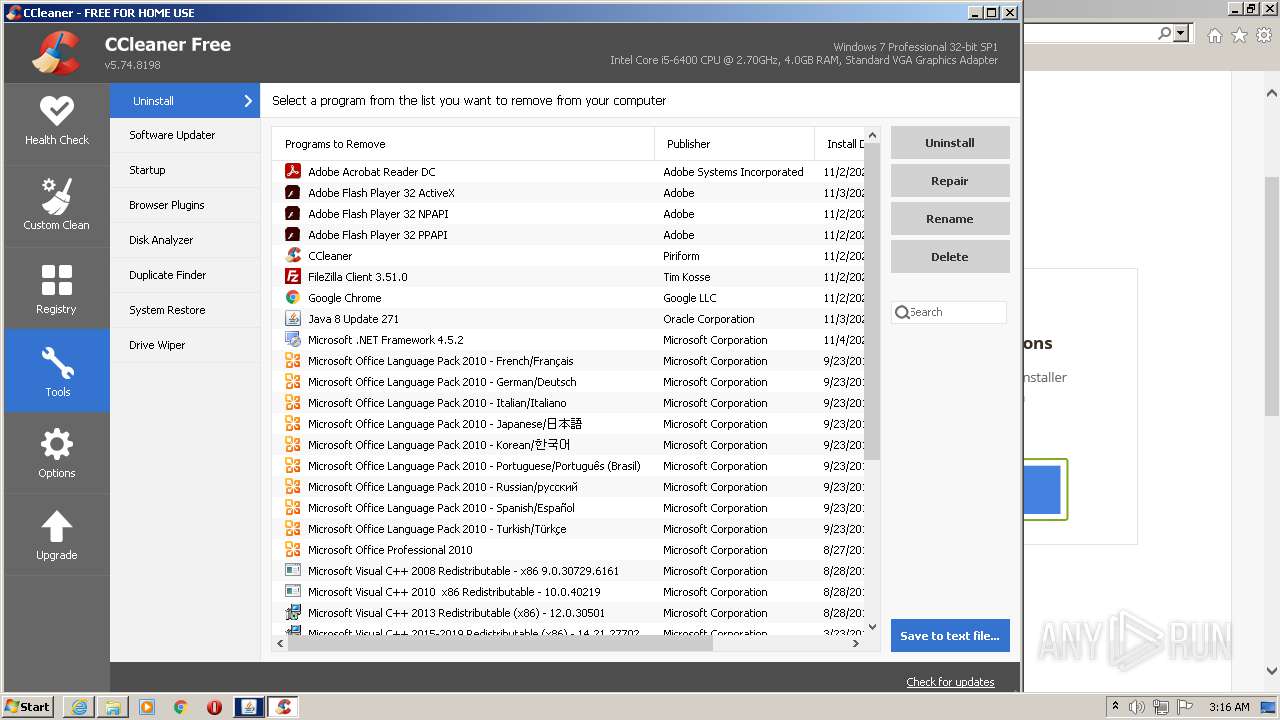1280x720 pixels.
Task: Click Adobe Acrobat Reader DC icon
Action: 293,171
